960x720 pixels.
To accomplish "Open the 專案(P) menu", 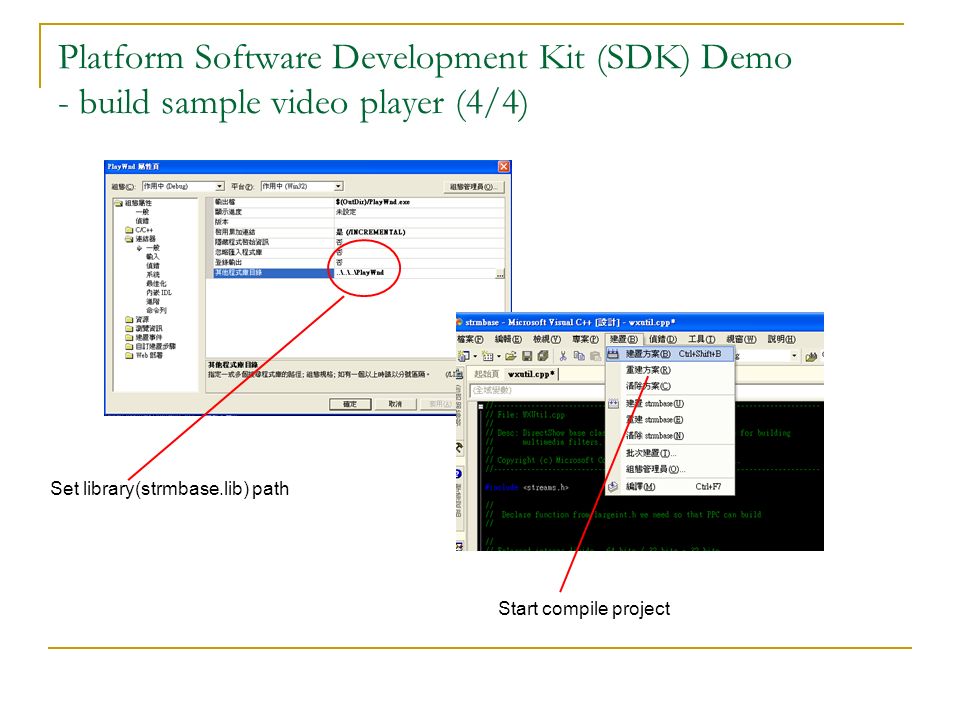I will pyautogui.click(x=585, y=339).
